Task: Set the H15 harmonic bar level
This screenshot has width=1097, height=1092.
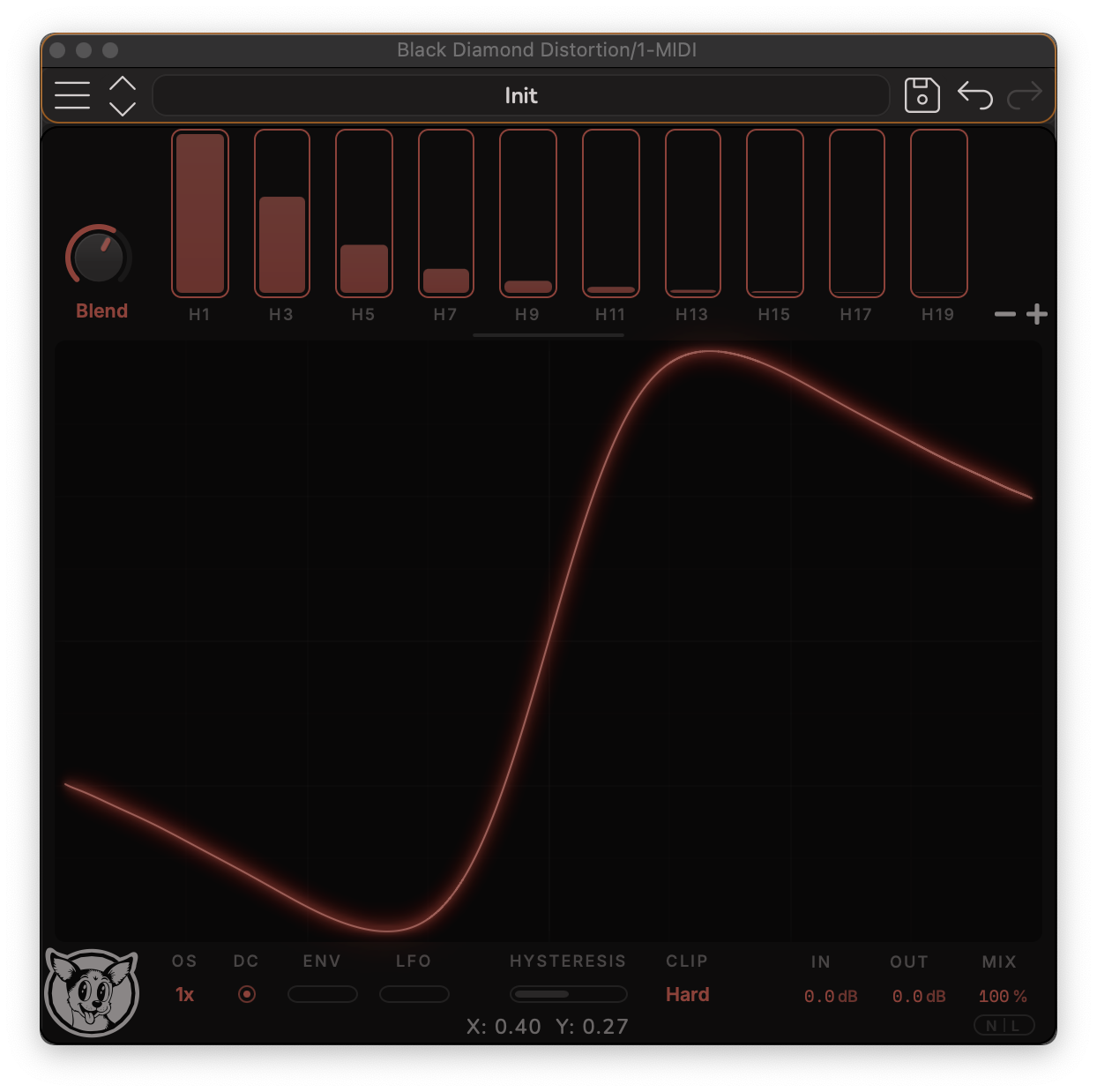Action: pos(775,213)
